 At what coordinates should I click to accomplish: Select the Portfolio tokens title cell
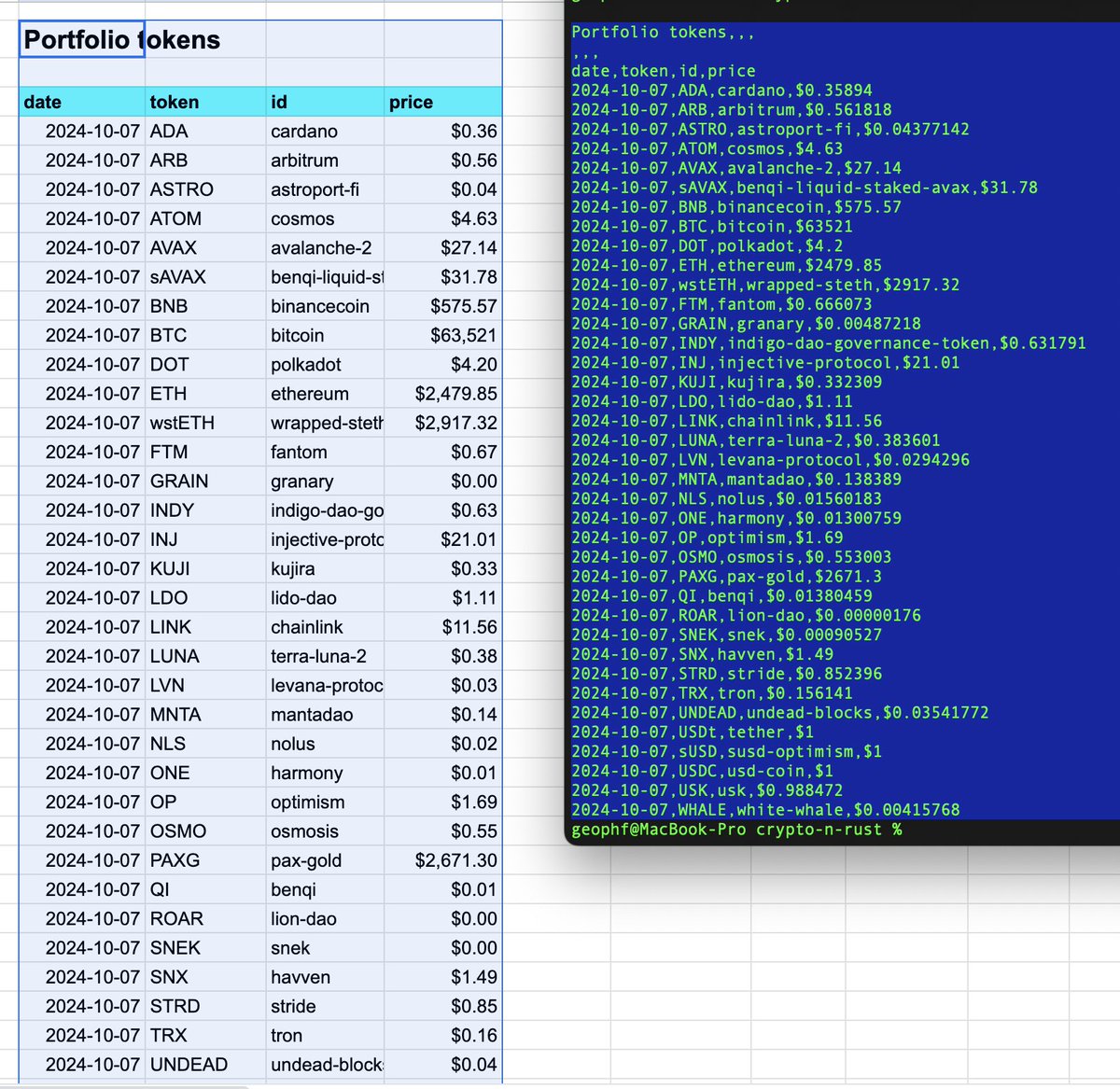(x=80, y=40)
